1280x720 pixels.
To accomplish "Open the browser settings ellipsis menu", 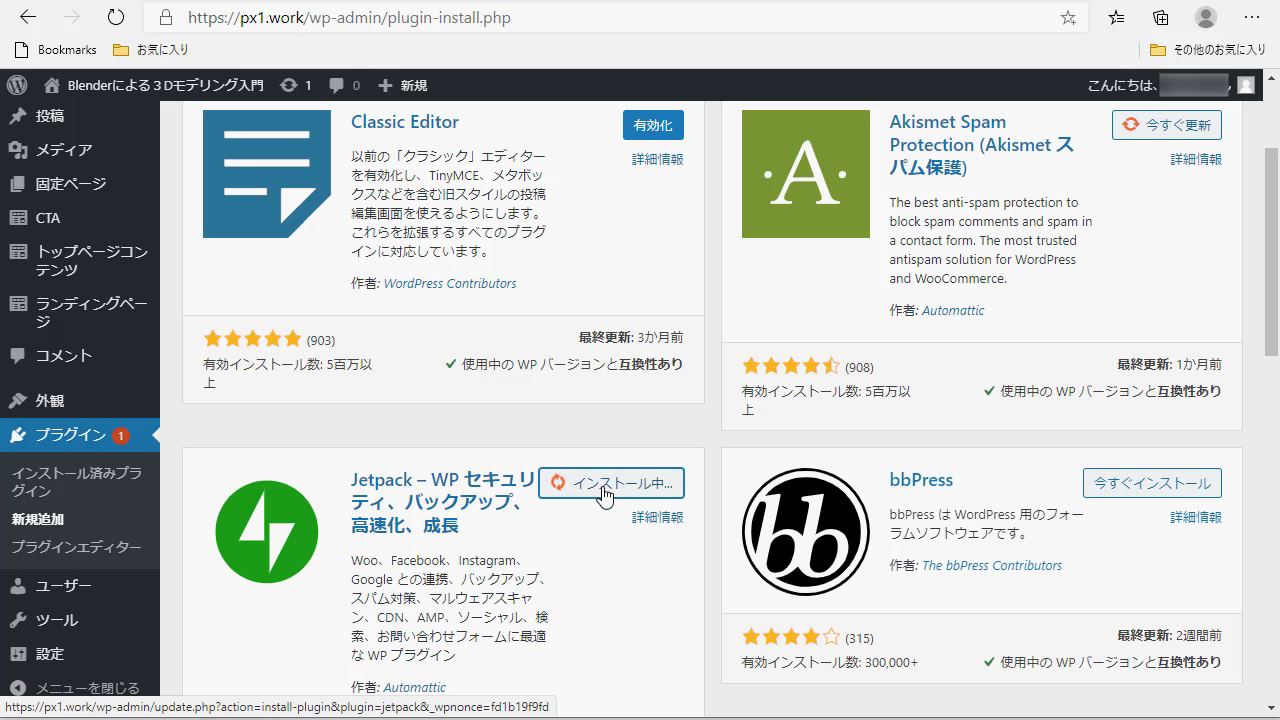I will 1252,17.
